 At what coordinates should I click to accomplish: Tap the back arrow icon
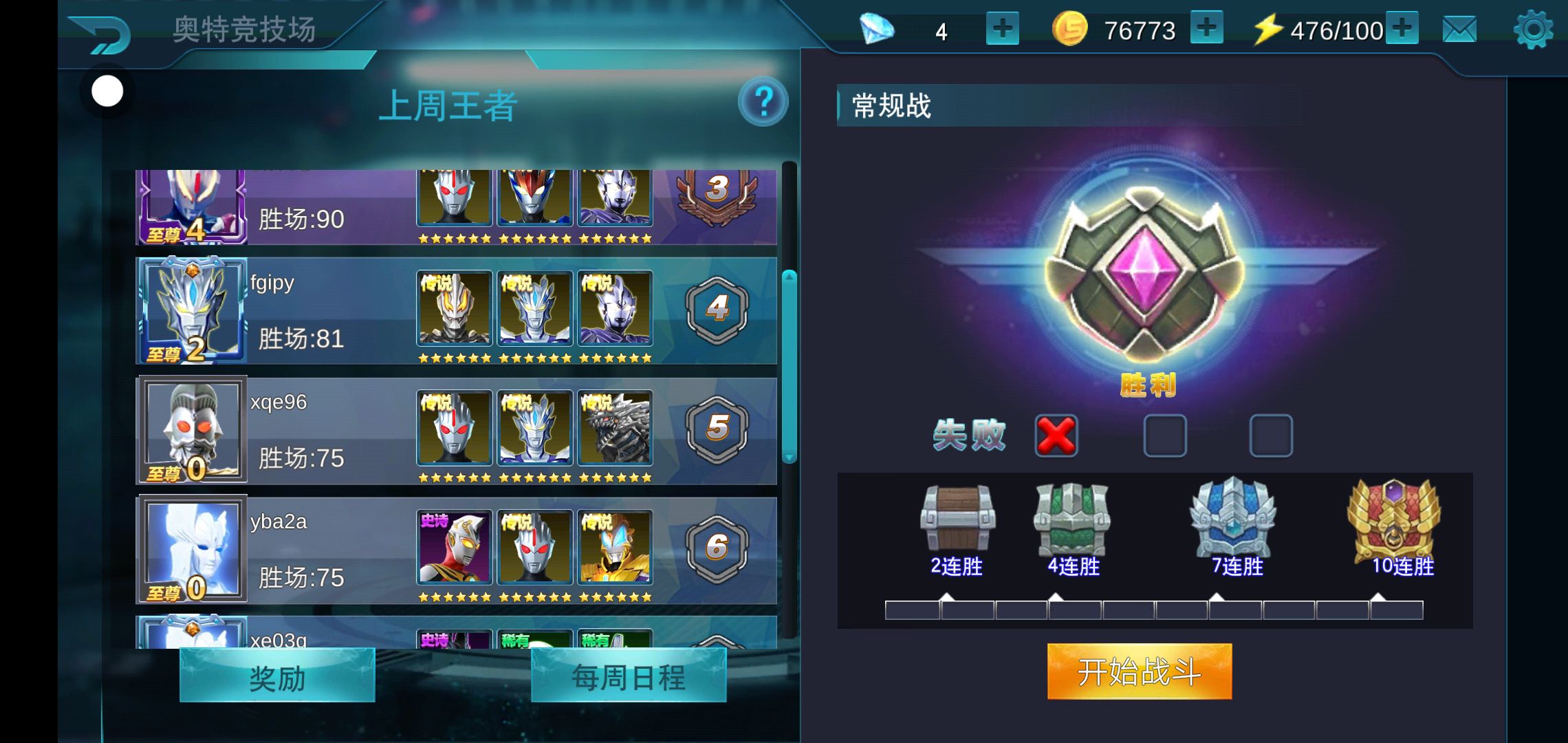click(x=100, y=33)
